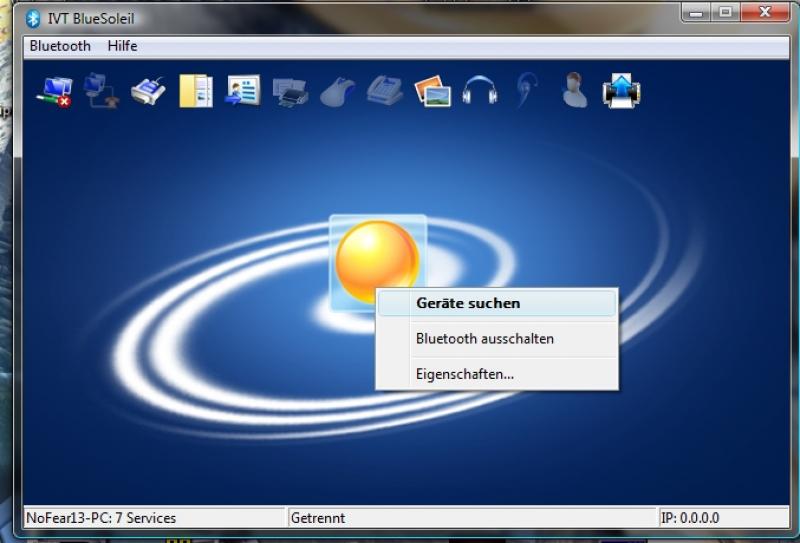The image size is (800, 543).
Task: Click the 'IP: 0.0.0.0' status entry
Action: (690, 518)
